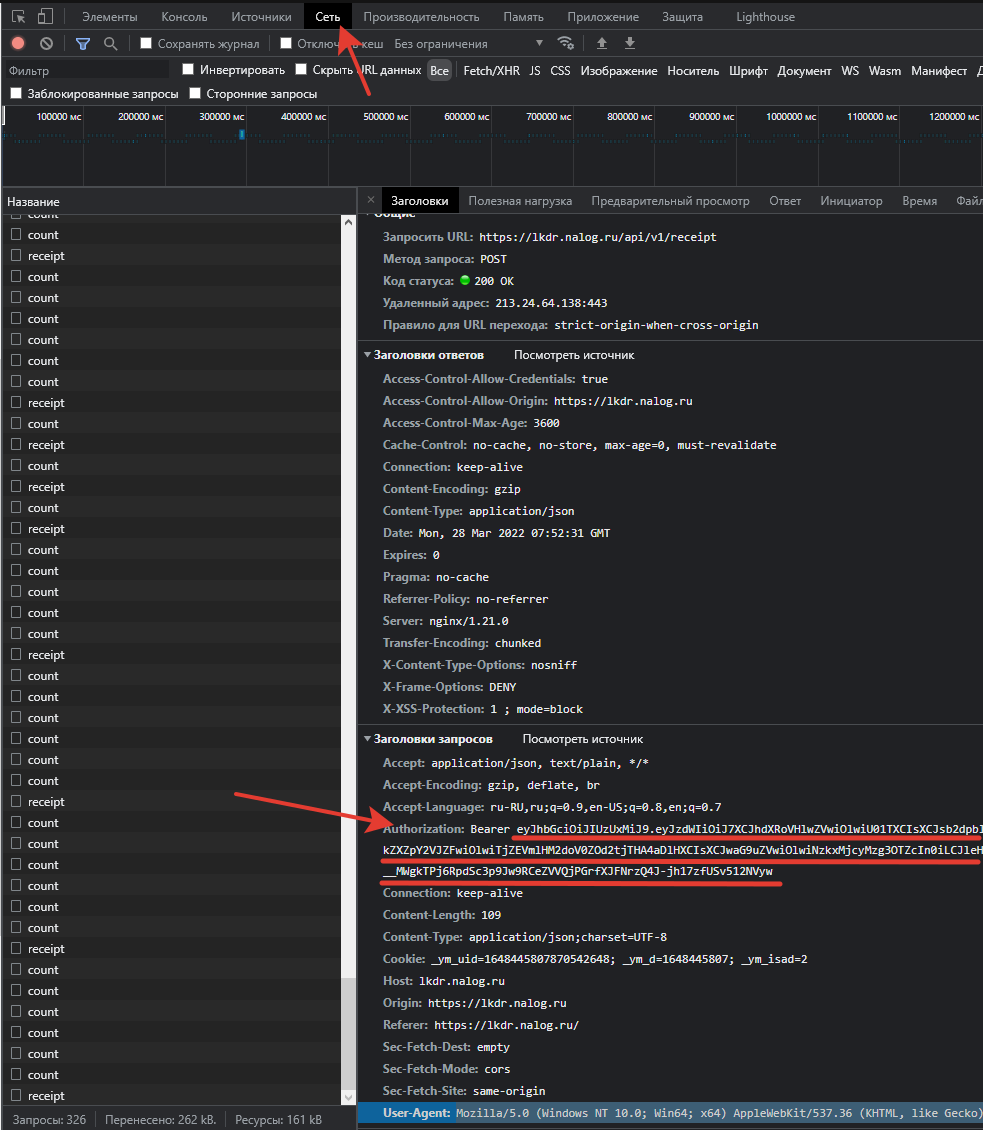Click the import HAR upload arrow
Screen dimensions: 984x1130
click(602, 44)
